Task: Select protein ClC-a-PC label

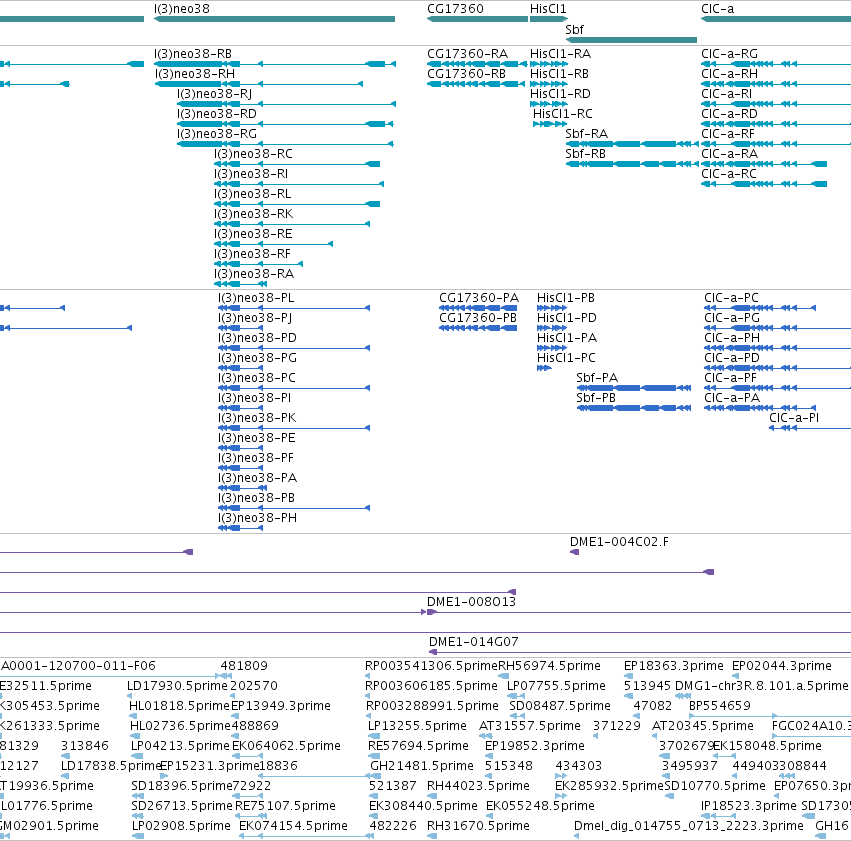Action: click(732, 298)
